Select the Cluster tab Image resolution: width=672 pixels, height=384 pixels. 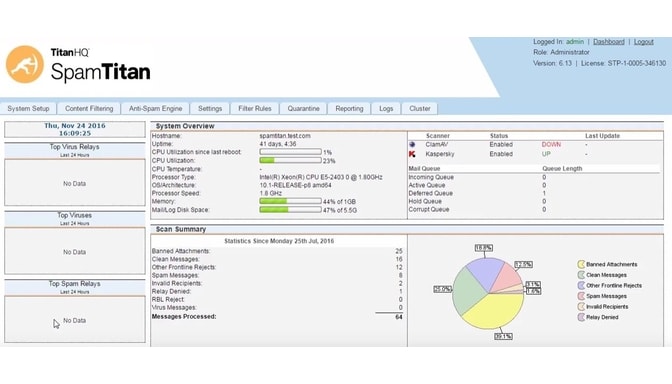point(420,108)
